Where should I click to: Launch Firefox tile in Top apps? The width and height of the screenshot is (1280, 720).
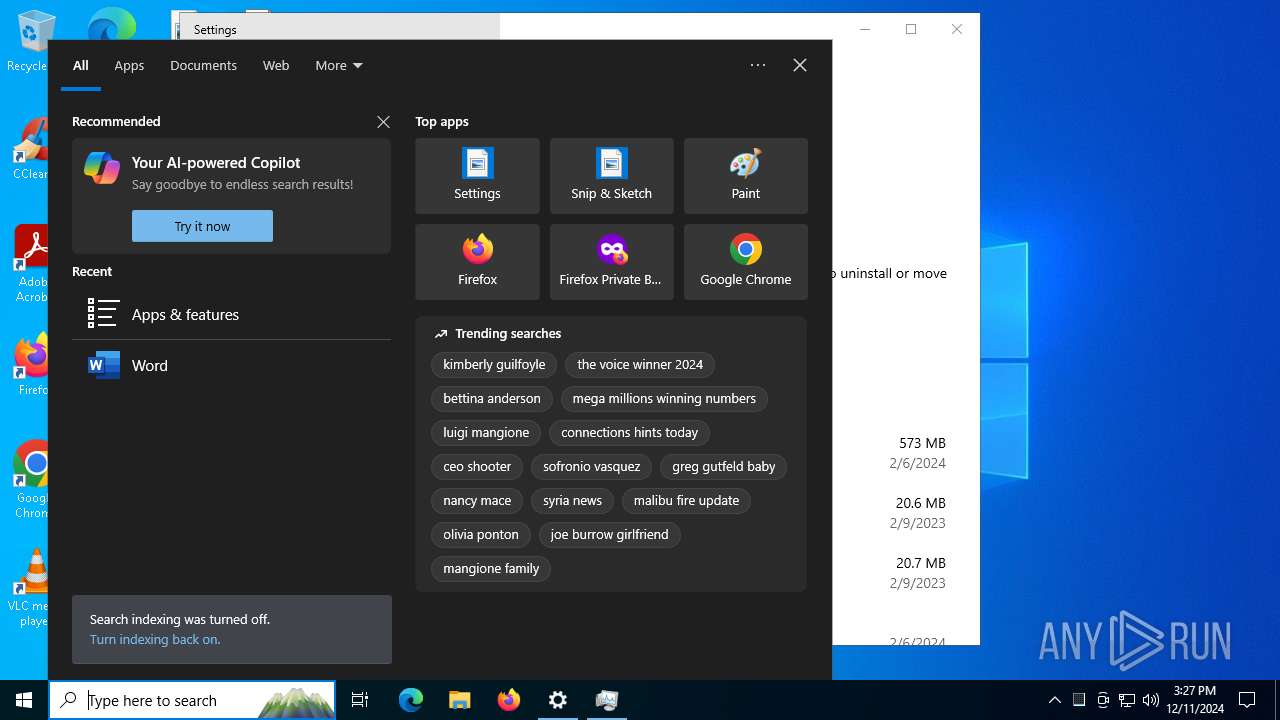pyautogui.click(x=477, y=262)
